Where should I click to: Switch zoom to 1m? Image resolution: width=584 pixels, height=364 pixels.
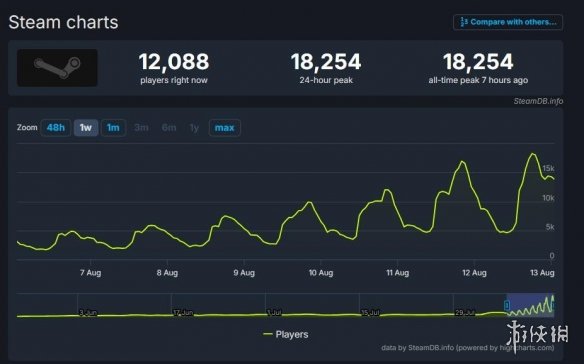point(113,128)
